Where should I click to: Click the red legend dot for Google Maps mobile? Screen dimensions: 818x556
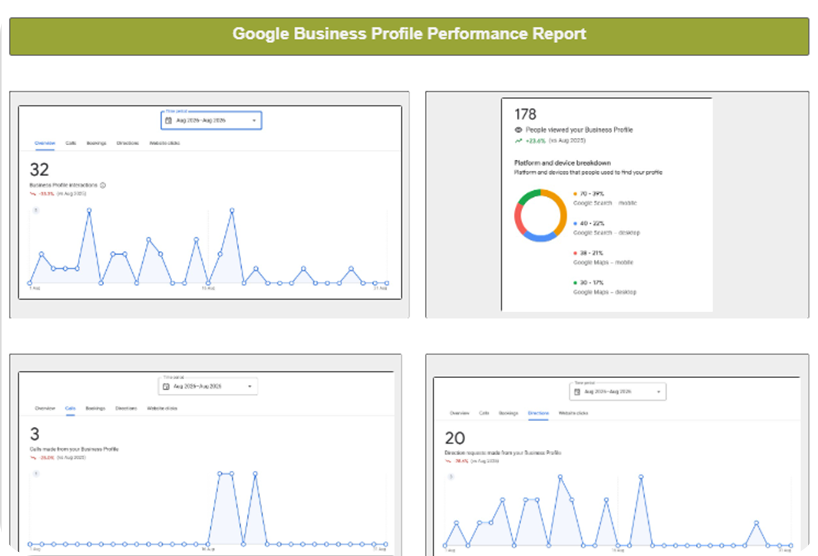tap(575, 253)
